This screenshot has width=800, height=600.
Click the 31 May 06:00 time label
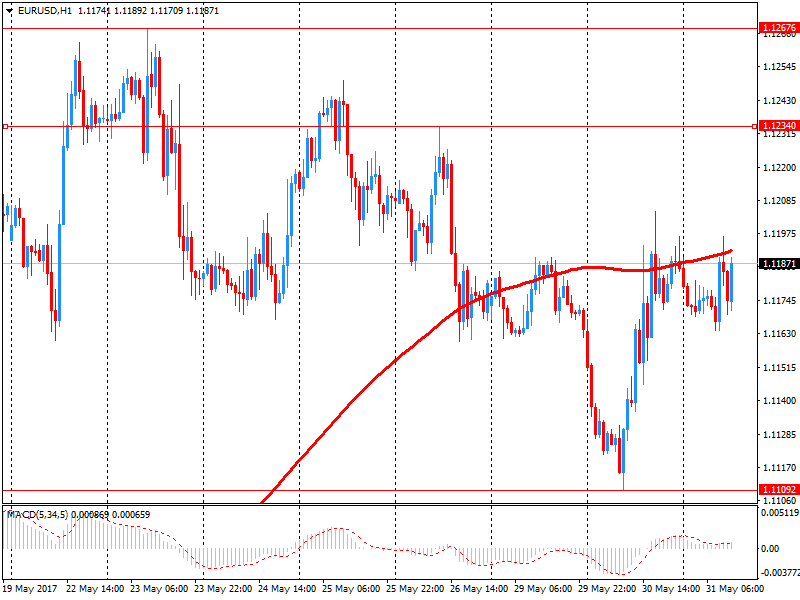(x=735, y=589)
